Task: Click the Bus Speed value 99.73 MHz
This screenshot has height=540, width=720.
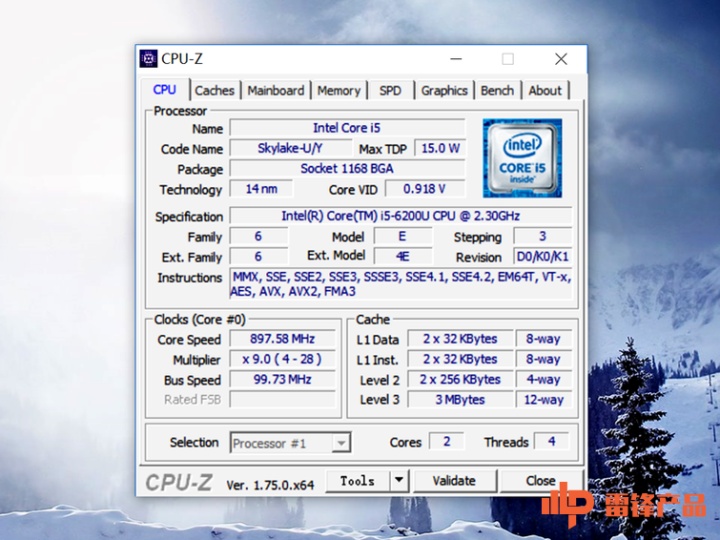Action: coord(282,379)
